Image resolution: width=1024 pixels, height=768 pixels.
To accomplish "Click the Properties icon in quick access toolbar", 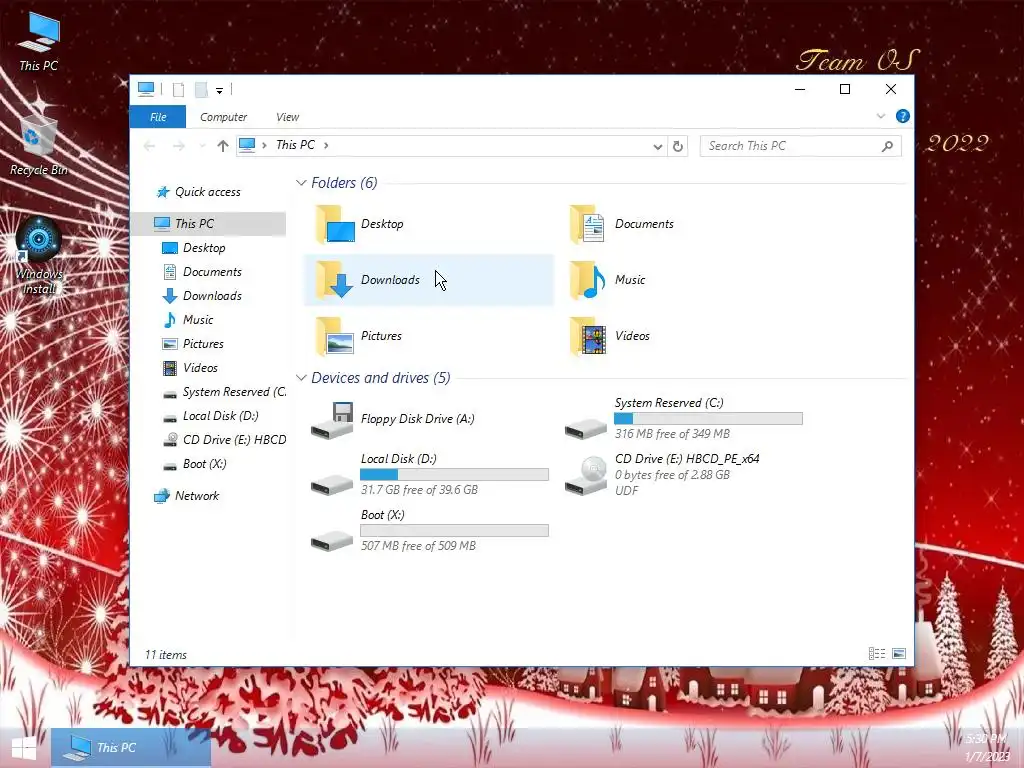I will point(178,89).
